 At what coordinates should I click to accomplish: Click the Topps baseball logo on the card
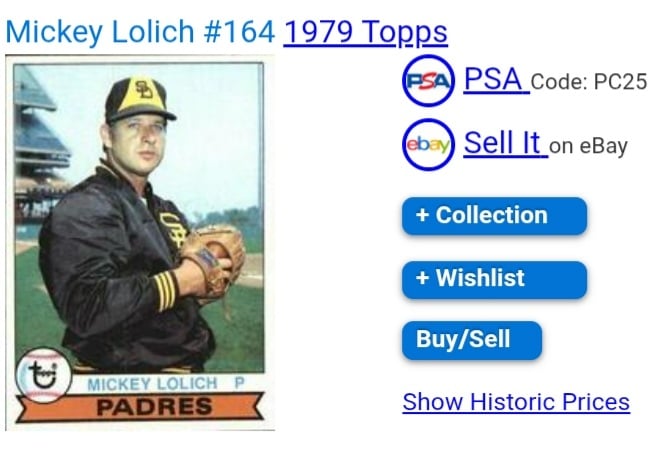point(44,375)
